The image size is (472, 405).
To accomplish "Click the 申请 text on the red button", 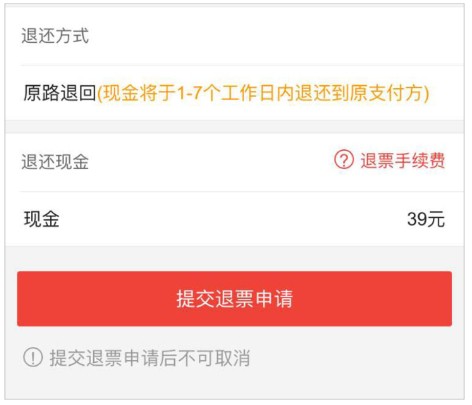I will (x=273, y=299).
